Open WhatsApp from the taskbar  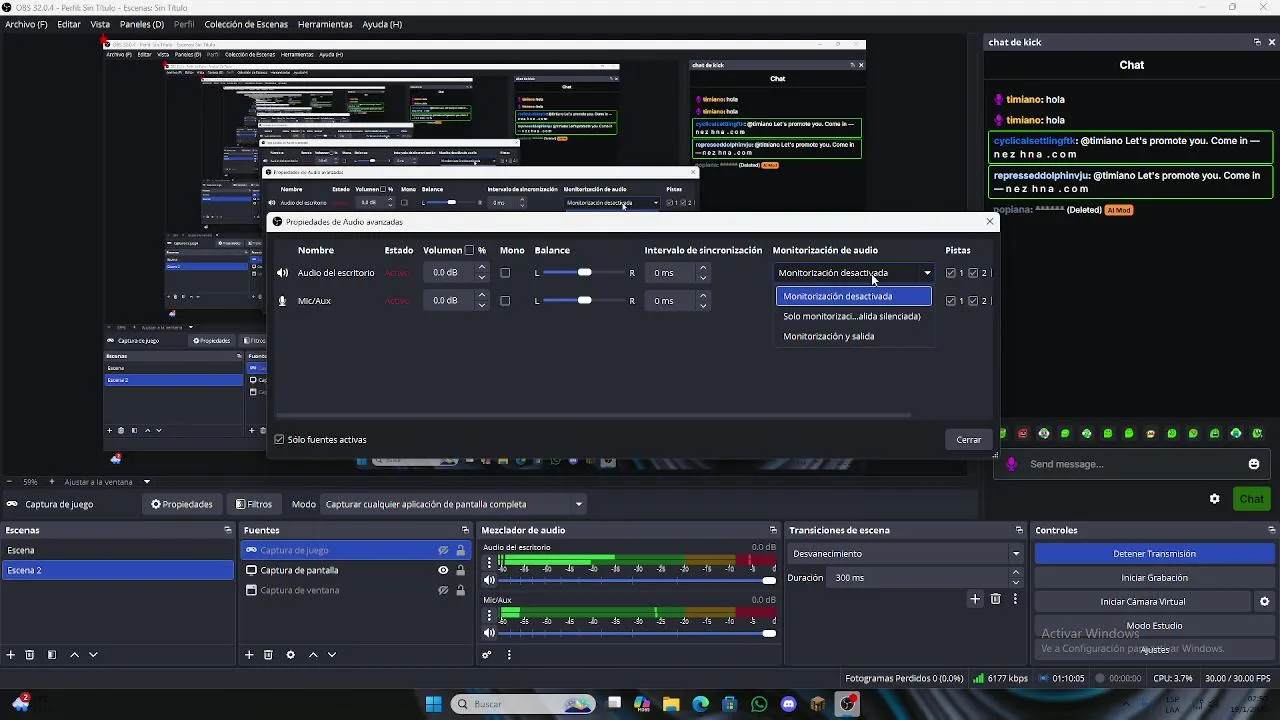[759, 704]
